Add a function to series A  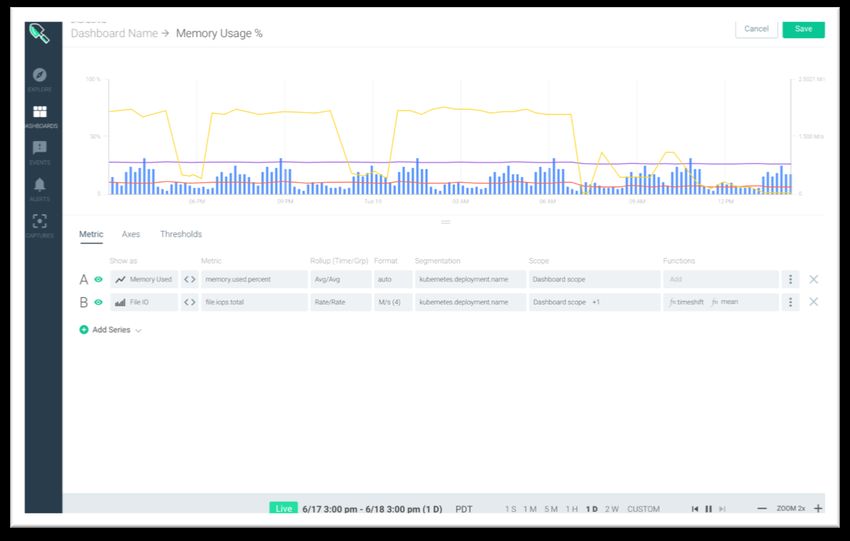(721, 279)
